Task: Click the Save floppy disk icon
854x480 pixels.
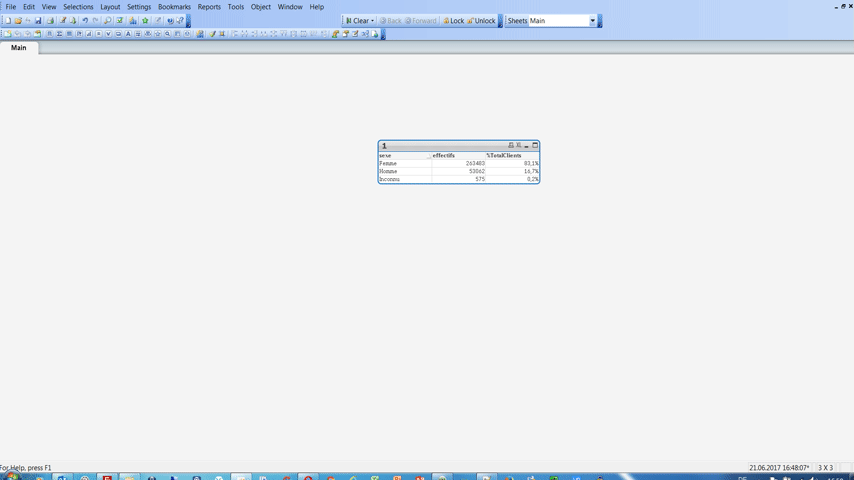Action: 38,21
